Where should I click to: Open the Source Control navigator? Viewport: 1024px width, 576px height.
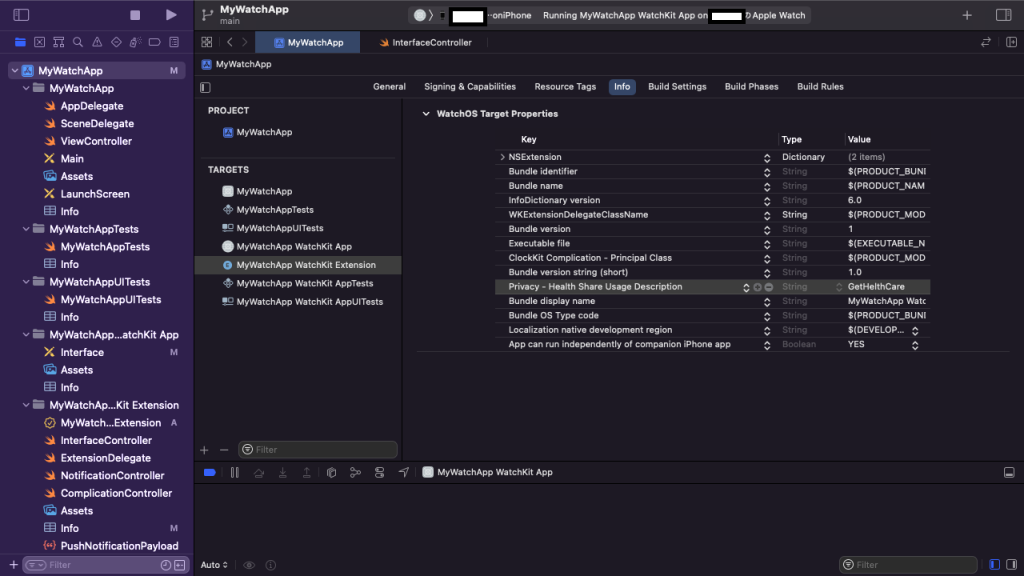click(x=39, y=42)
